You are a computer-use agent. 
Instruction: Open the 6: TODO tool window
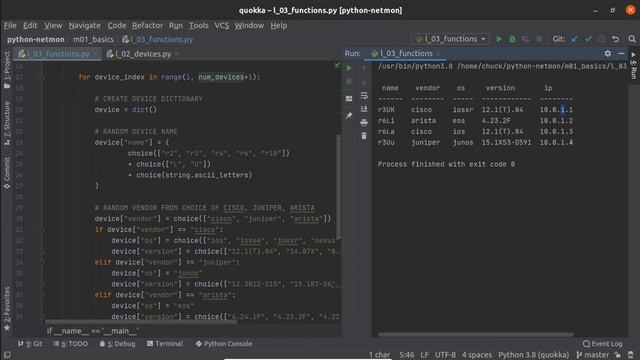click(x=71, y=344)
